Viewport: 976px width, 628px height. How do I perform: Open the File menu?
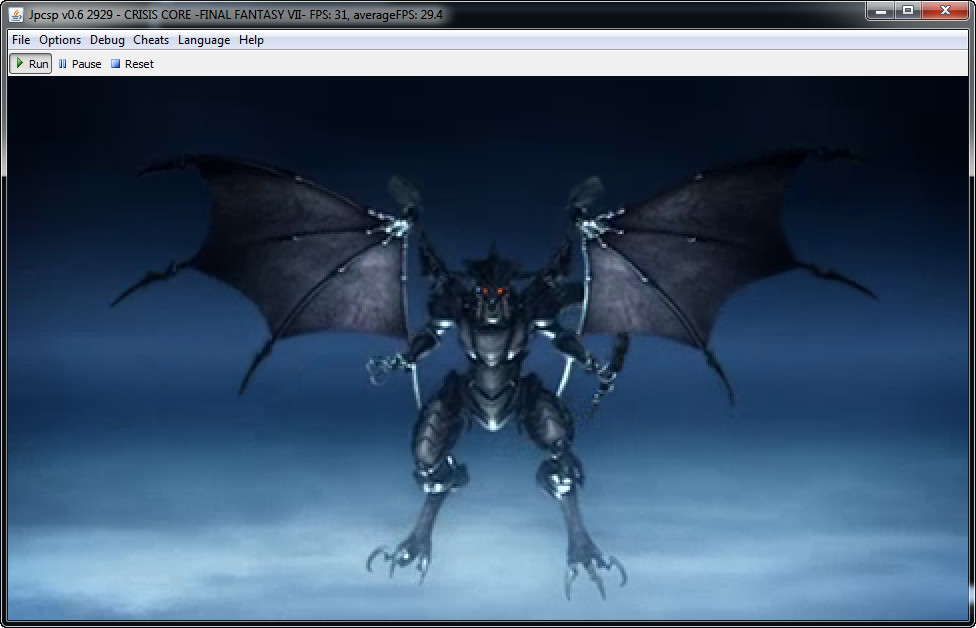(21, 40)
